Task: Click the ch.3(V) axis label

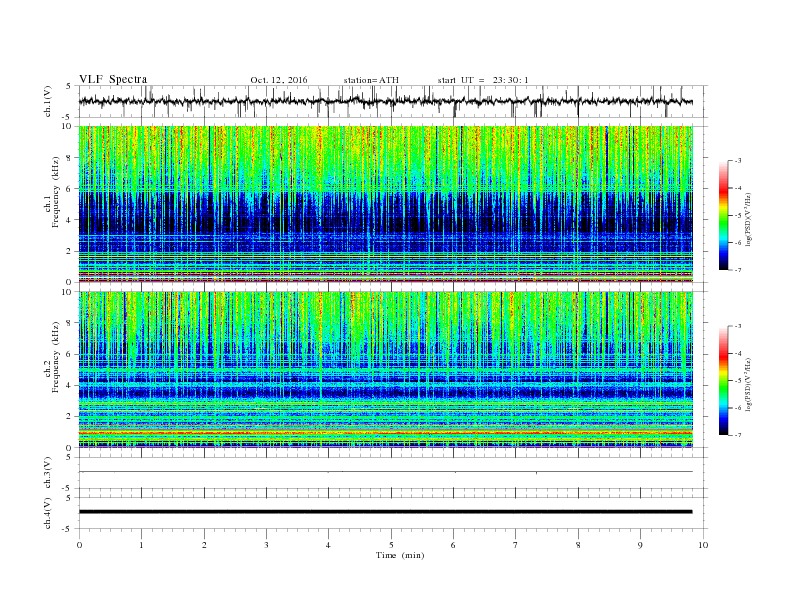Action: tap(48, 473)
